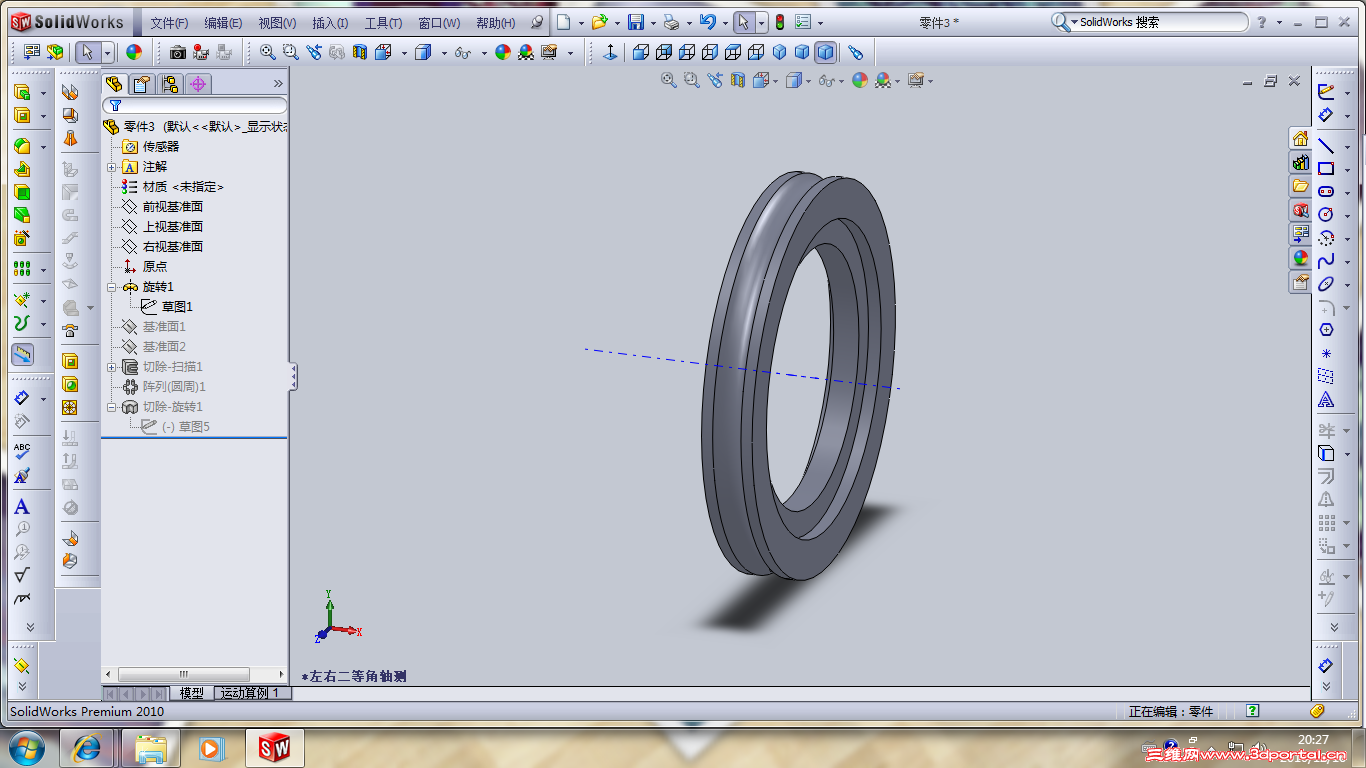Expand the feature tree panel chevron
The height and width of the screenshot is (768, 1366).
[x=278, y=84]
